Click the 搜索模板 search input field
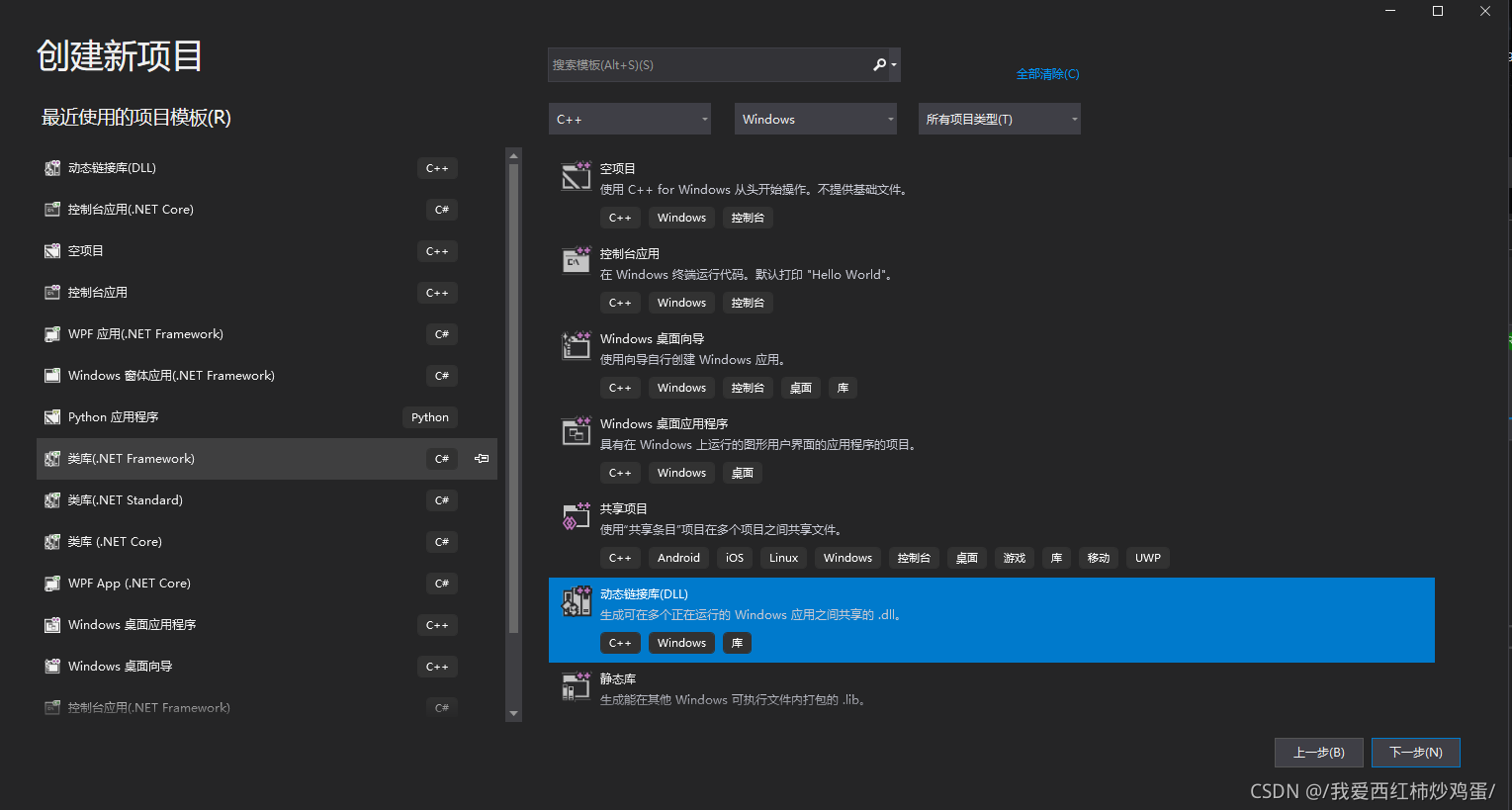 click(x=708, y=65)
